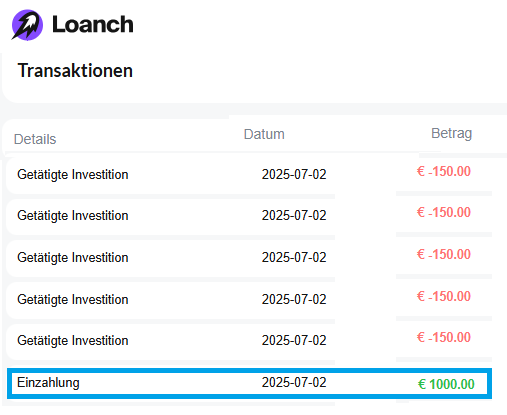Image resolution: width=507 pixels, height=415 pixels.
Task: Click the second row's red € -150.00 amount
Action: click(444, 212)
